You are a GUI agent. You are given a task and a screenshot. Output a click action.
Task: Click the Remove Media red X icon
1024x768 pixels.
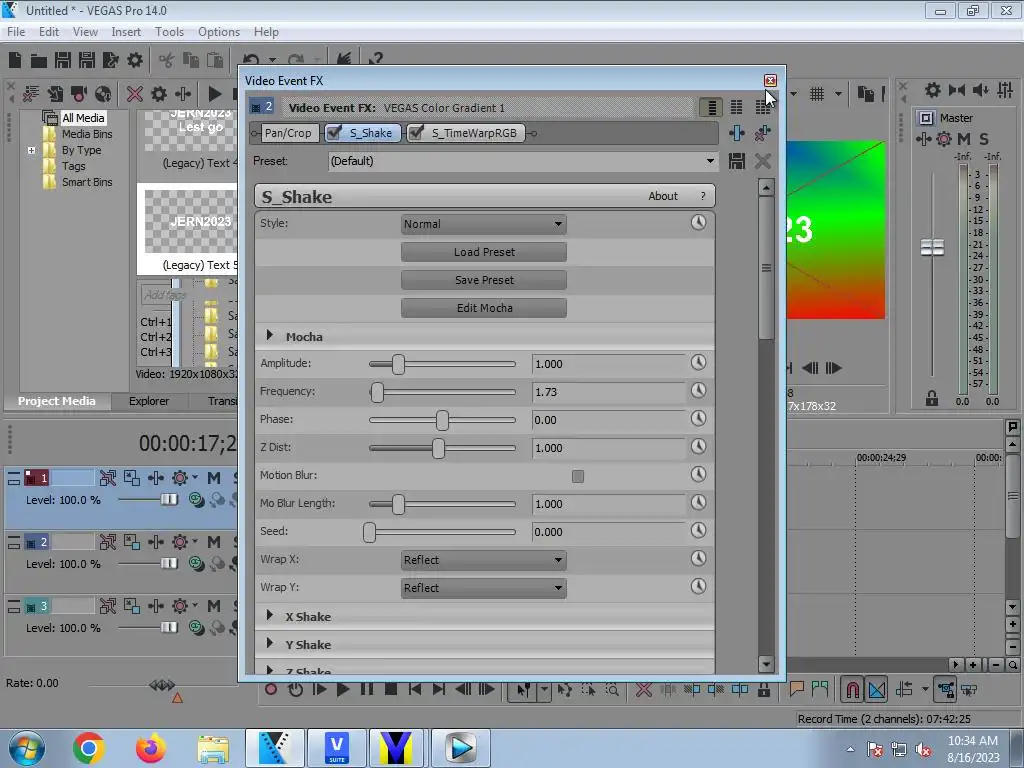[x=135, y=94]
